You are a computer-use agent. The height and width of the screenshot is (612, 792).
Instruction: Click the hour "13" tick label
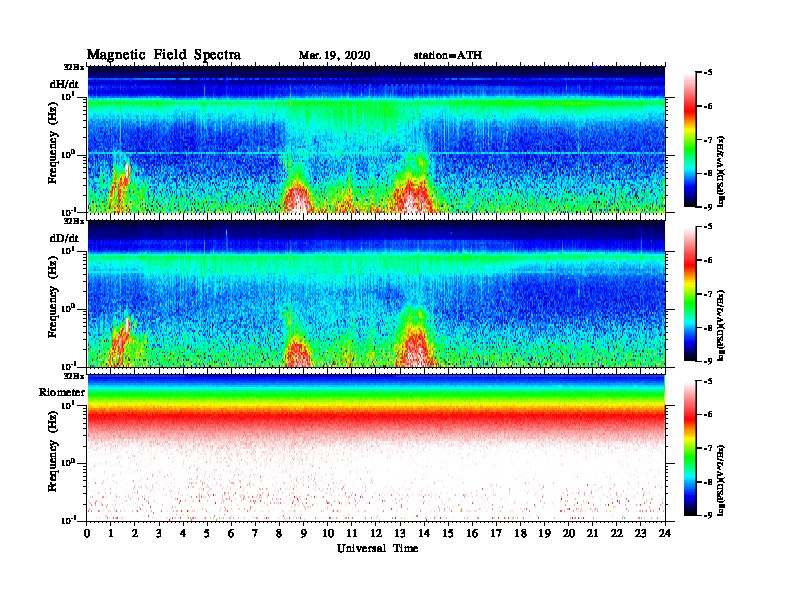(x=400, y=534)
